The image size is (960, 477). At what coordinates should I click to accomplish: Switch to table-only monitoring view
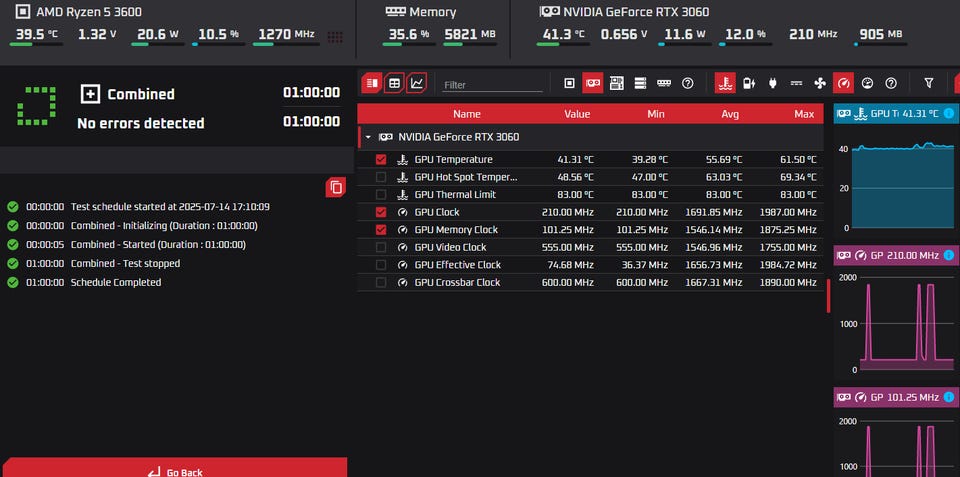pyautogui.click(x=394, y=83)
